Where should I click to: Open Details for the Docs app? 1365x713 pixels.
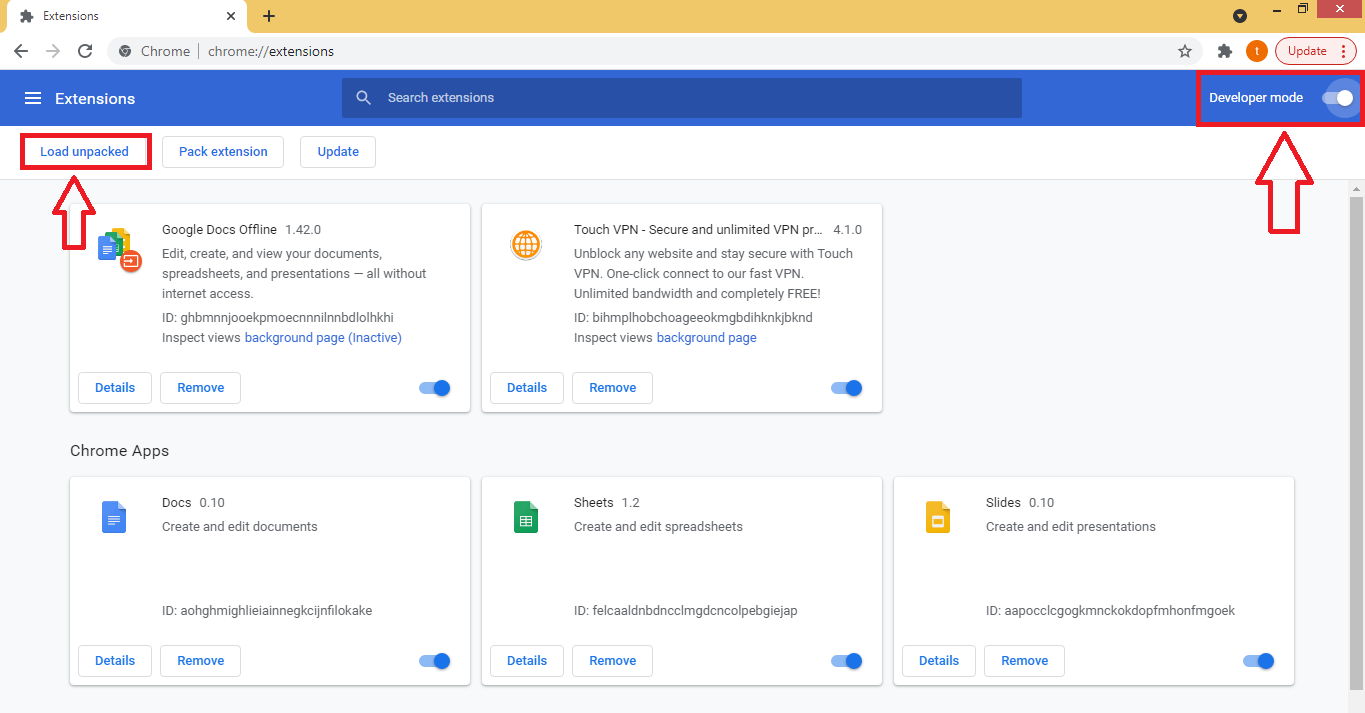[115, 661]
